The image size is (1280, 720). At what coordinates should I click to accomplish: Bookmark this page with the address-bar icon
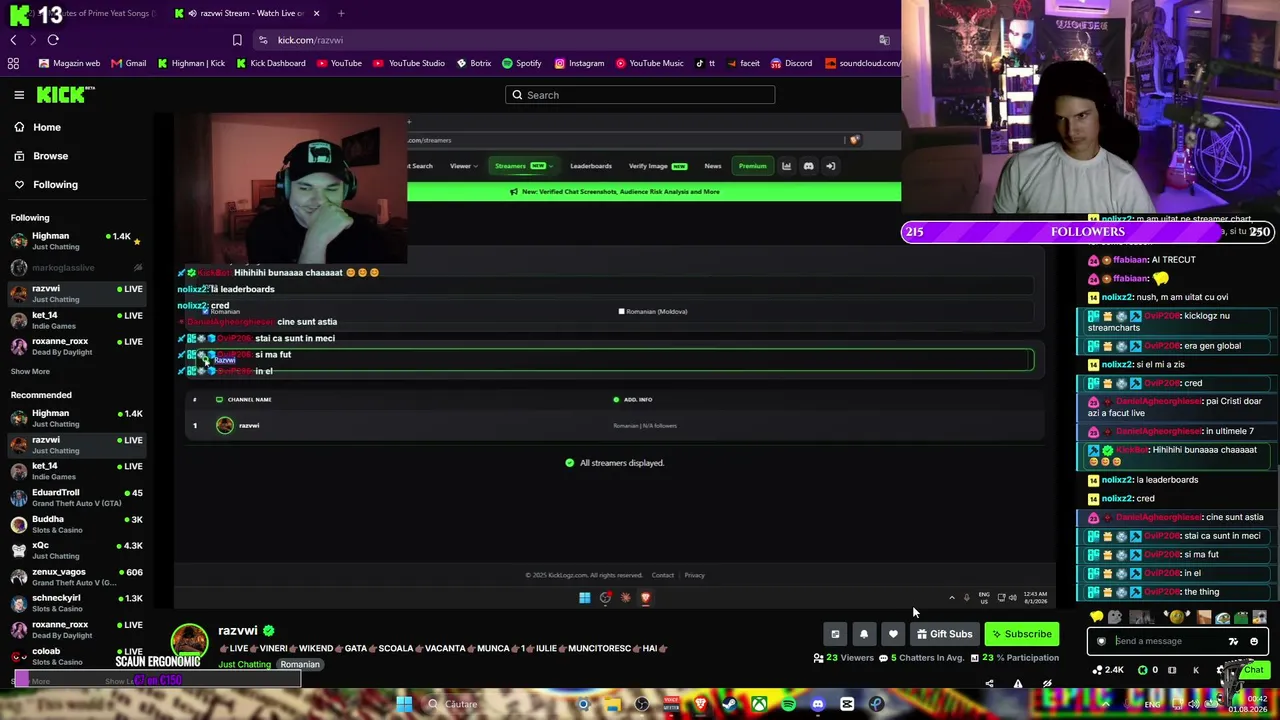coord(237,40)
